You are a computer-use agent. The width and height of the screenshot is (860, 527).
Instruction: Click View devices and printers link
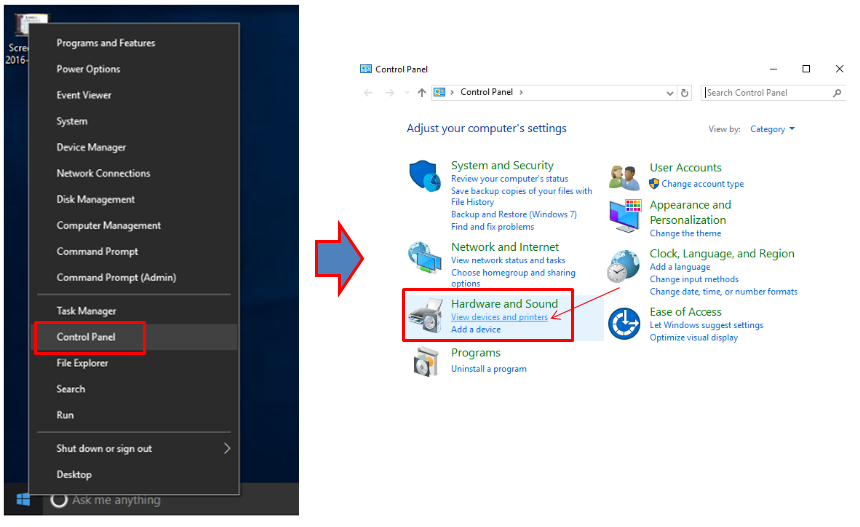pyautogui.click(x=499, y=317)
